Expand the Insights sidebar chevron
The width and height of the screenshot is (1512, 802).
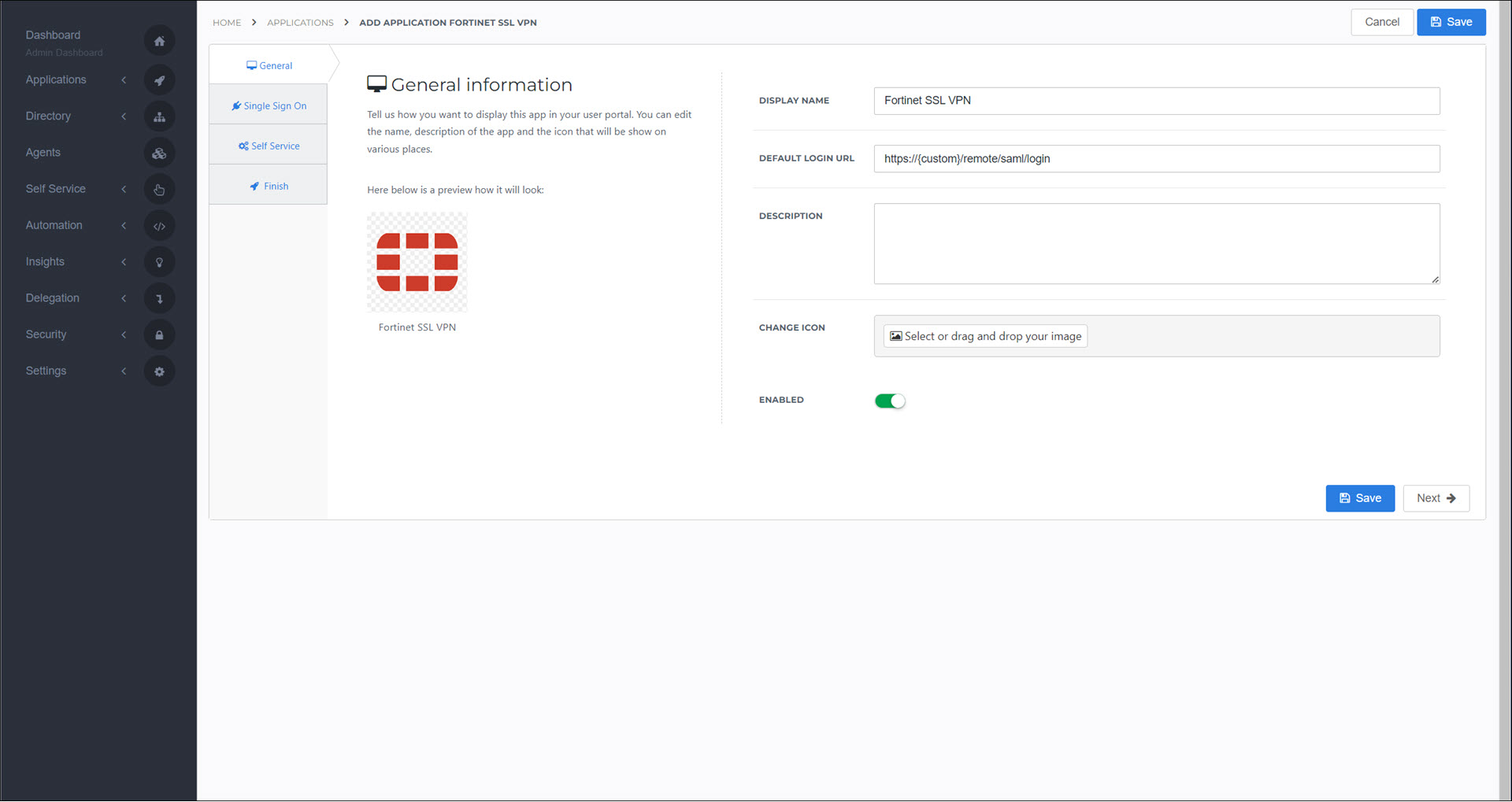tap(124, 262)
